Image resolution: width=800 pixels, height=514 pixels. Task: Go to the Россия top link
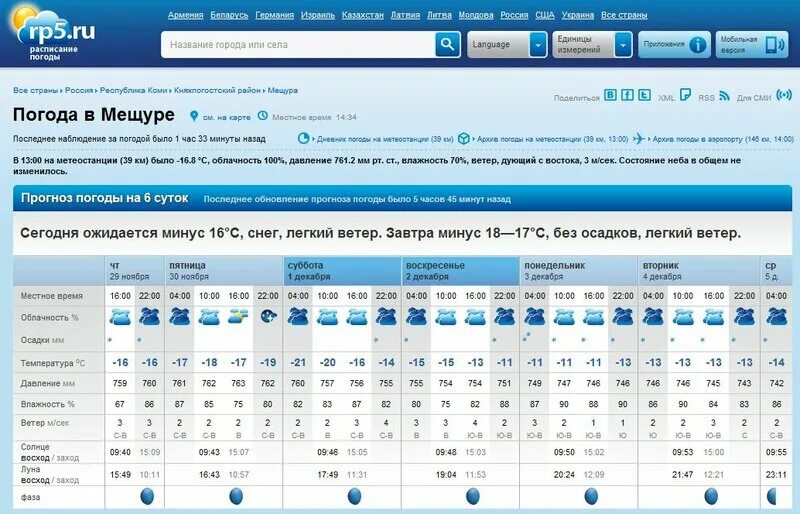(514, 15)
